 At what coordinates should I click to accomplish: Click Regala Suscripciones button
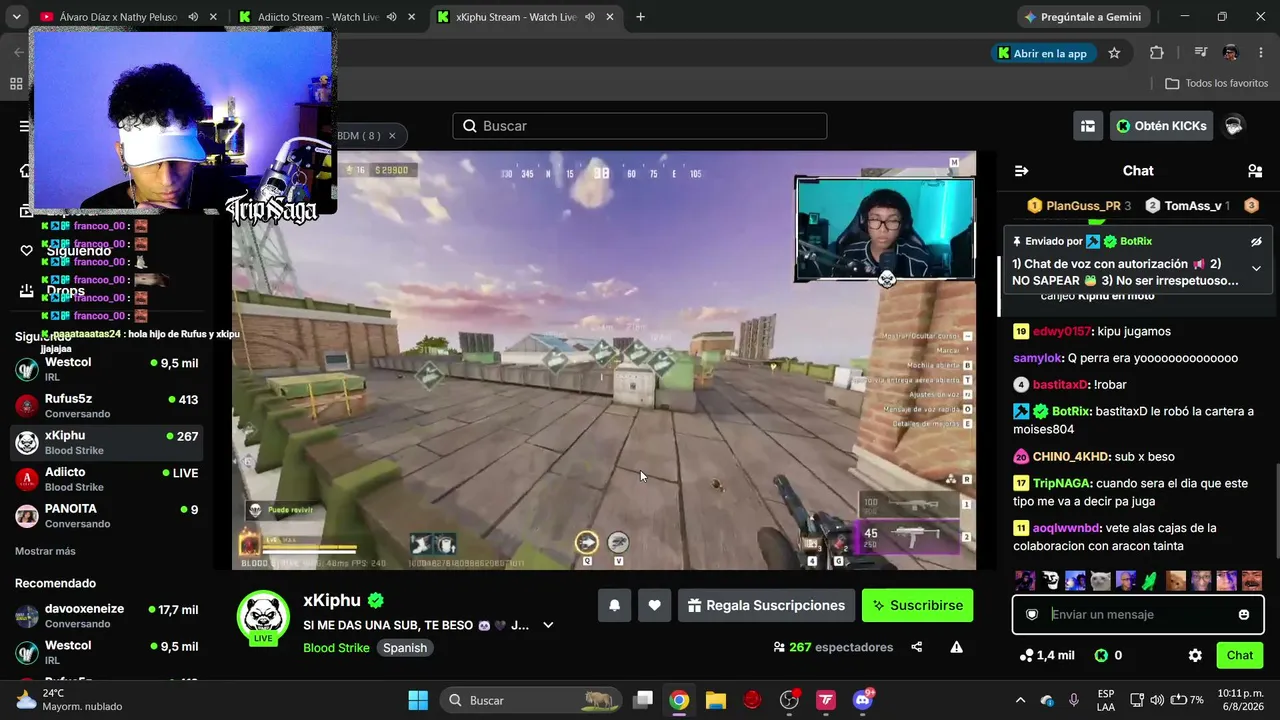(766, 605)
